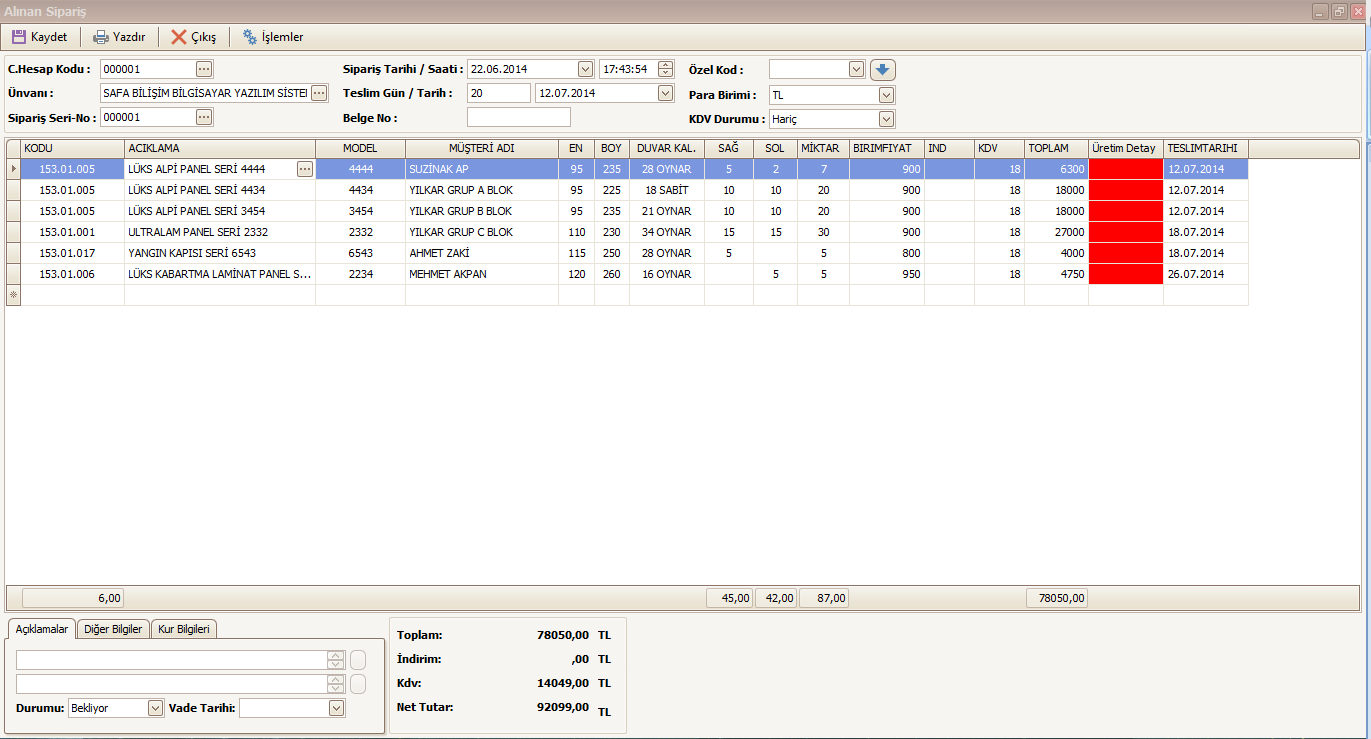The width and height of the screenshot is (1371, 739).
Task: Open lookup ellipsis next to Sipariş Seri-No
Action: pyautogui.click(x=204, y=117)
